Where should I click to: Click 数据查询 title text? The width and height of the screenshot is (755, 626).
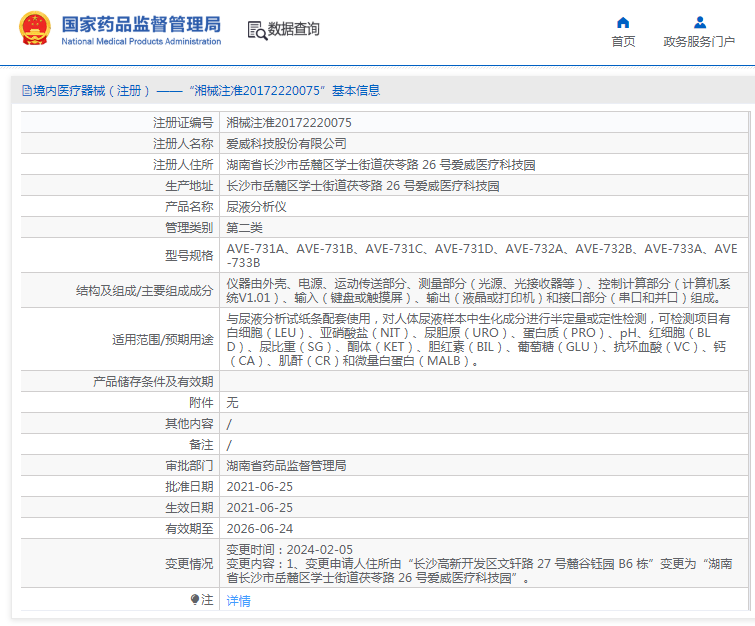click(293, 29)
